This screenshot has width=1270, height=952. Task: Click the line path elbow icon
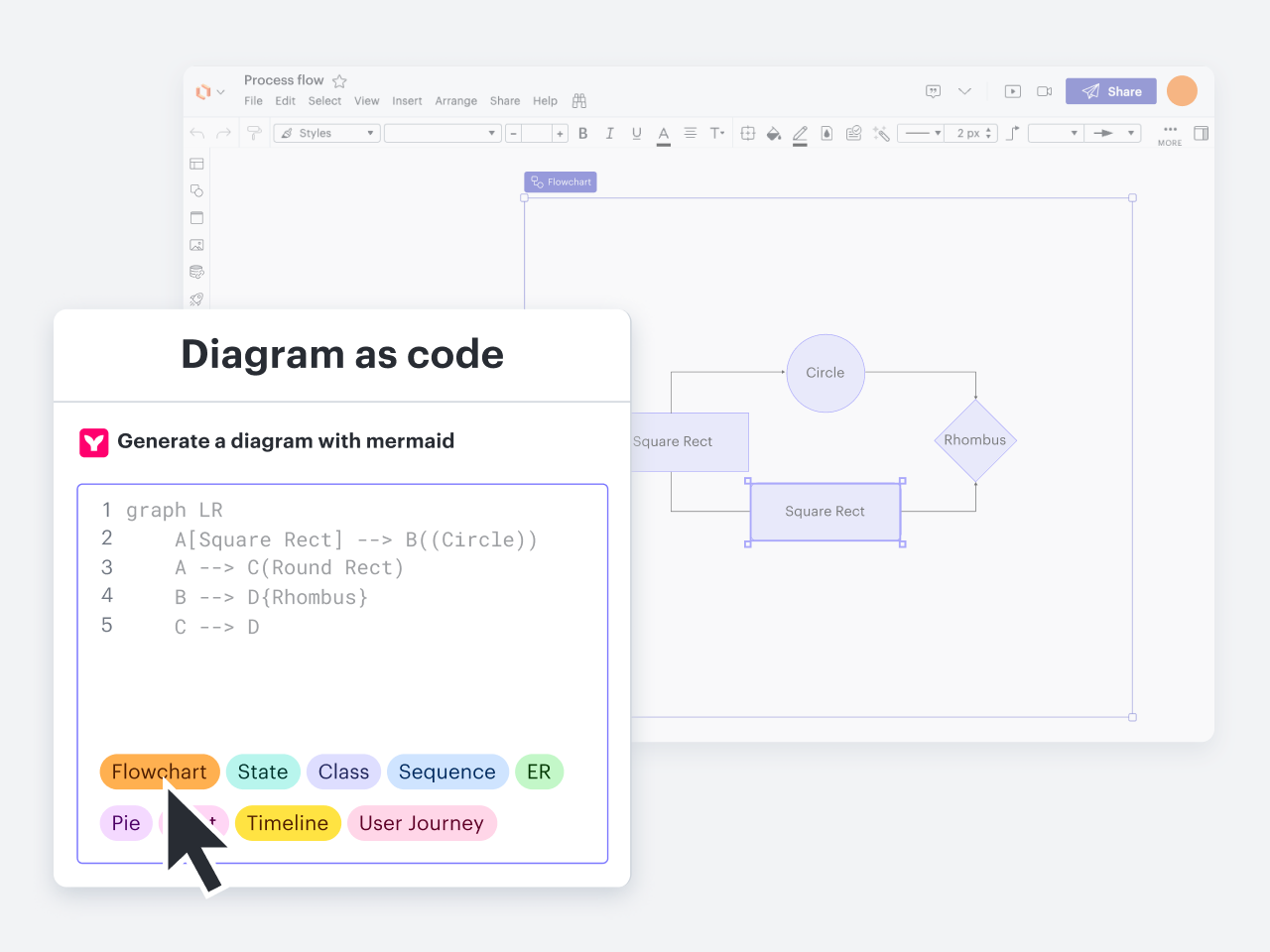point(1013,133)
